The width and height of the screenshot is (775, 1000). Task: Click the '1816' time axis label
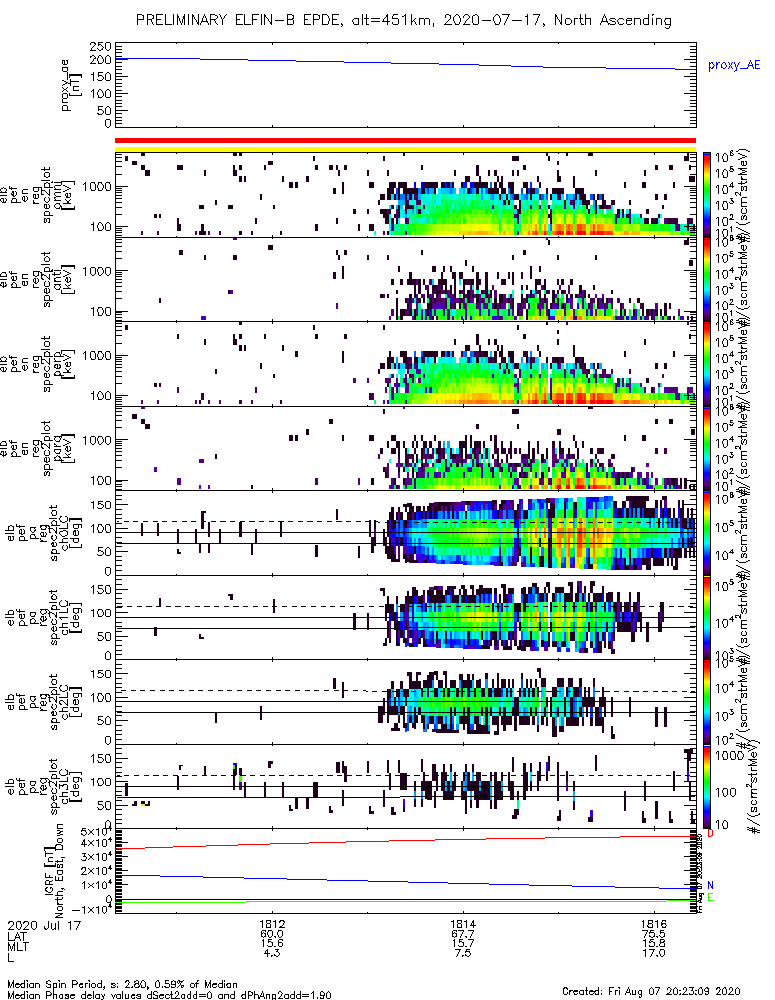coord(654,924)
